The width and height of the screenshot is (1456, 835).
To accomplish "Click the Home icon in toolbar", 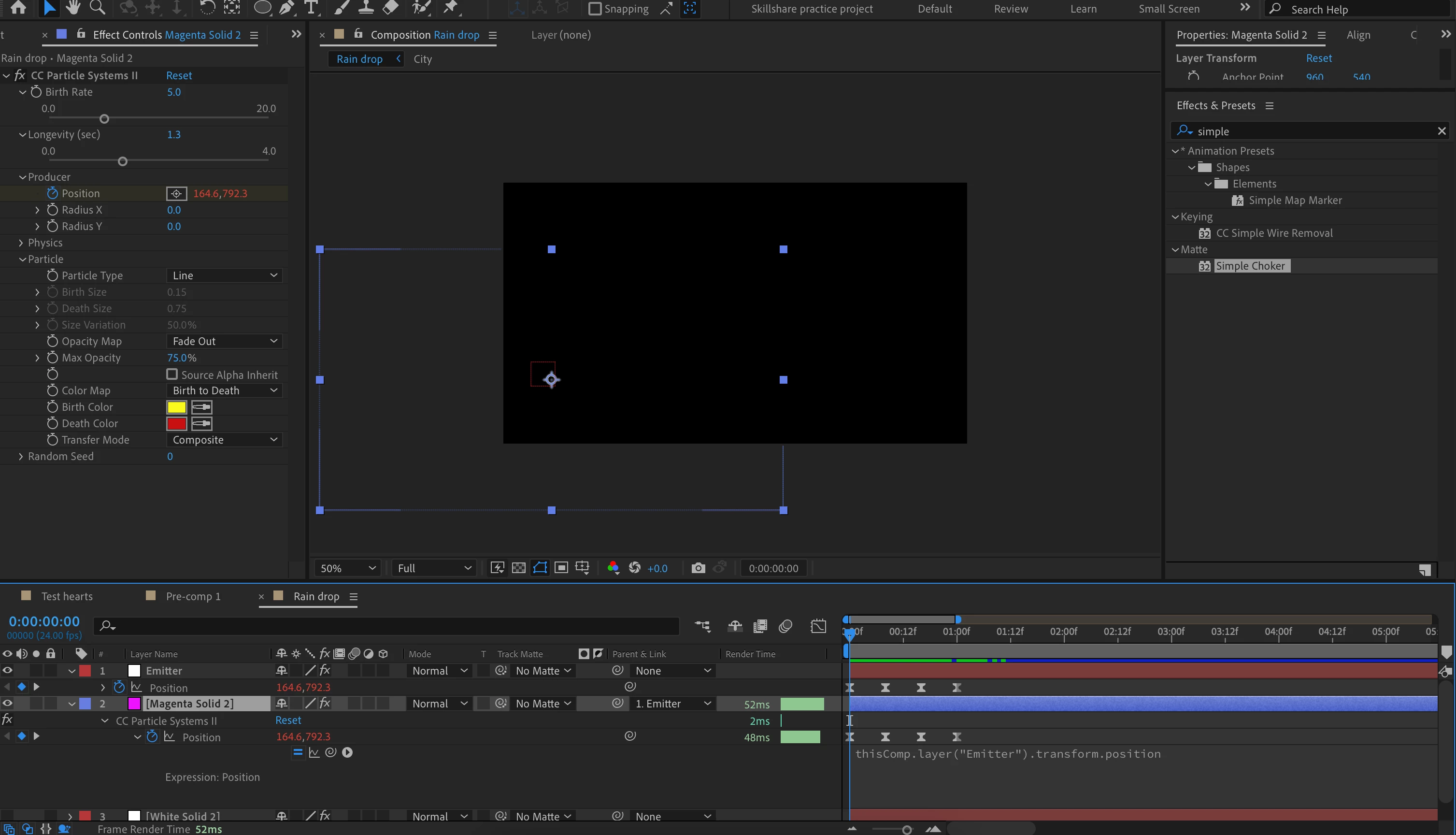I will tap(18, 7).
